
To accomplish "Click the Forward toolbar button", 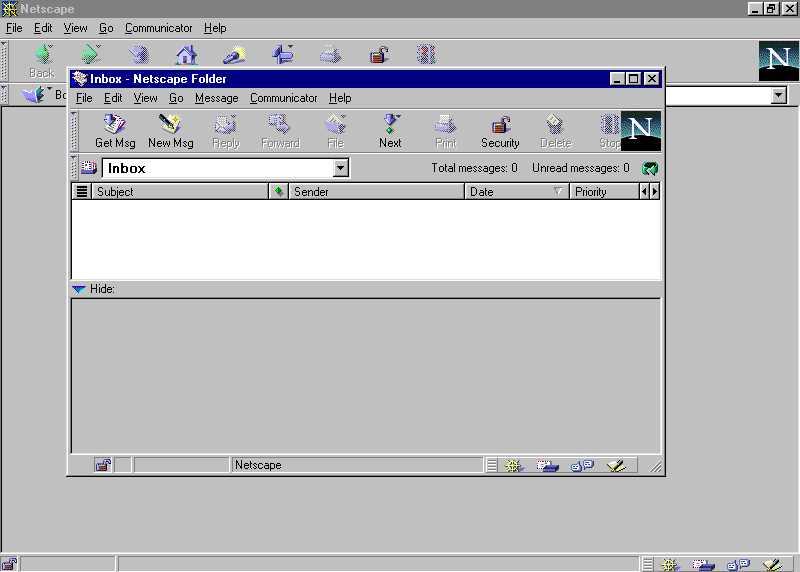I will click(280, 131).
